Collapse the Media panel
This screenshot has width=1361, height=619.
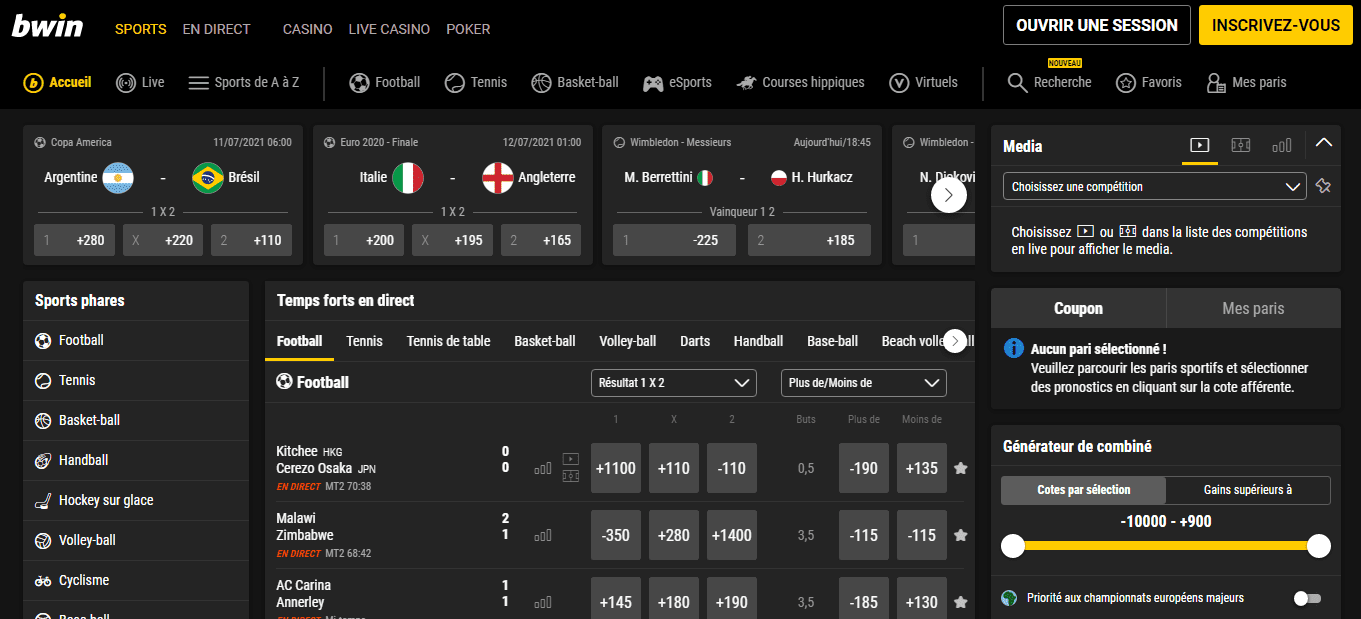(1324, 143)
